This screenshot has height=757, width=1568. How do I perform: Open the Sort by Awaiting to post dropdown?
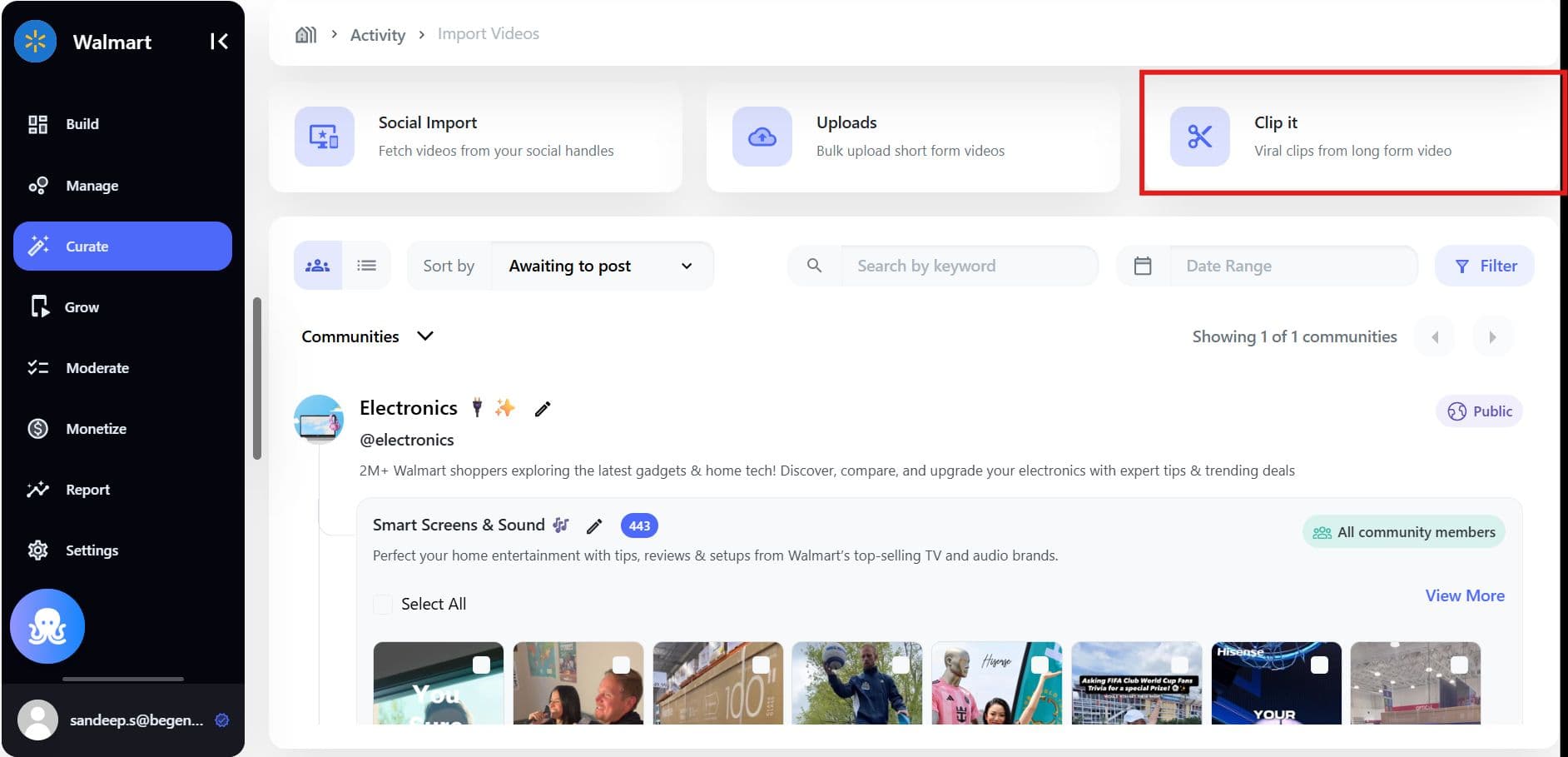tap(603, 266)
